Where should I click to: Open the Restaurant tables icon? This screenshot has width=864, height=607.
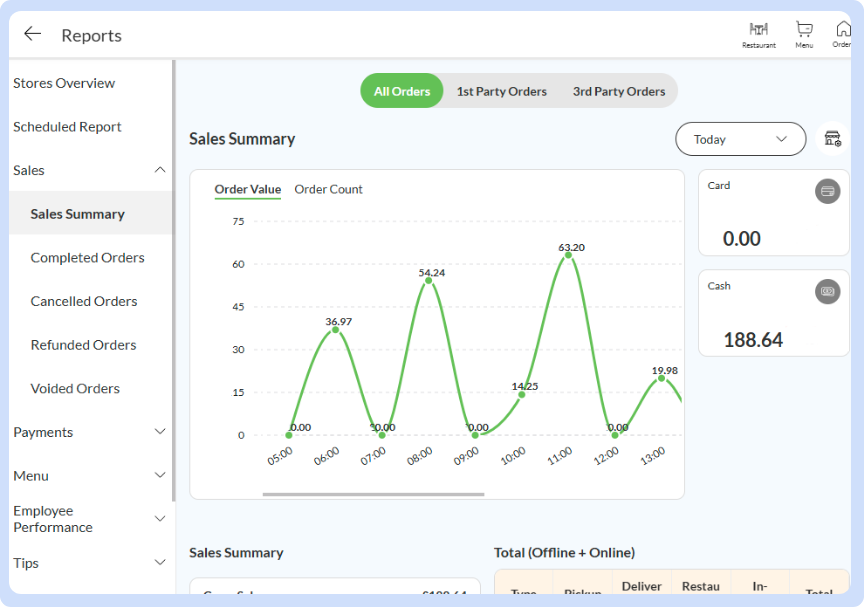pos(759,35)
